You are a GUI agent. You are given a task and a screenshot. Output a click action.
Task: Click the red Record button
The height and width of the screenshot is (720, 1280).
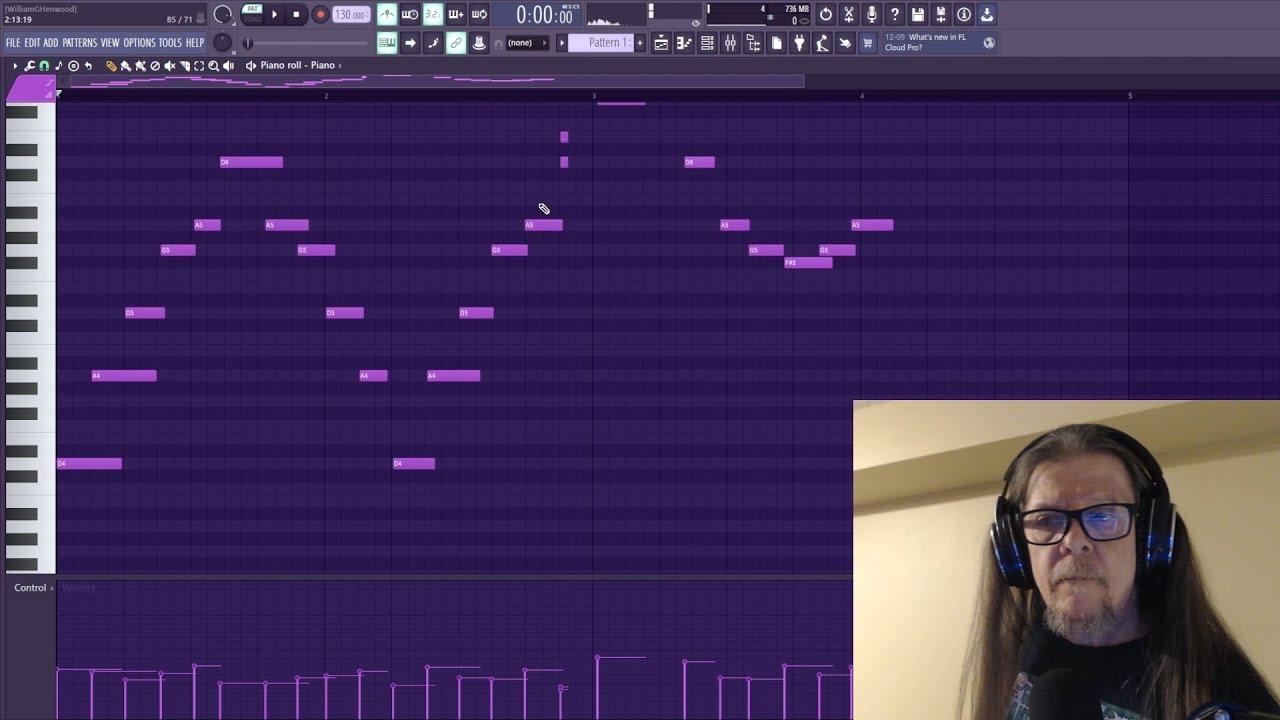pos(320,14)
